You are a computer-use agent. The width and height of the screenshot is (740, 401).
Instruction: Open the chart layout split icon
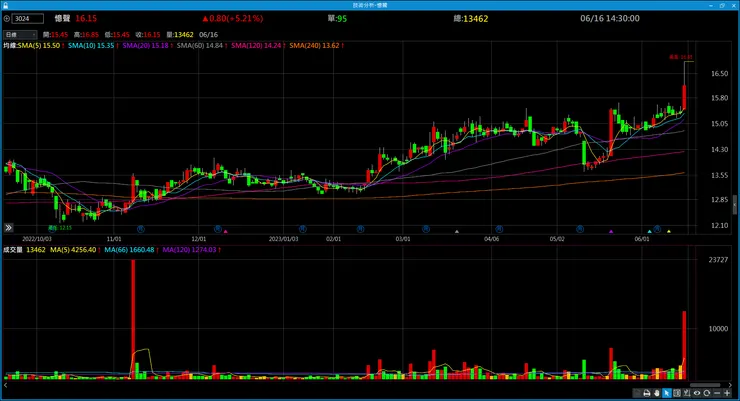click(x=677, y=393)
